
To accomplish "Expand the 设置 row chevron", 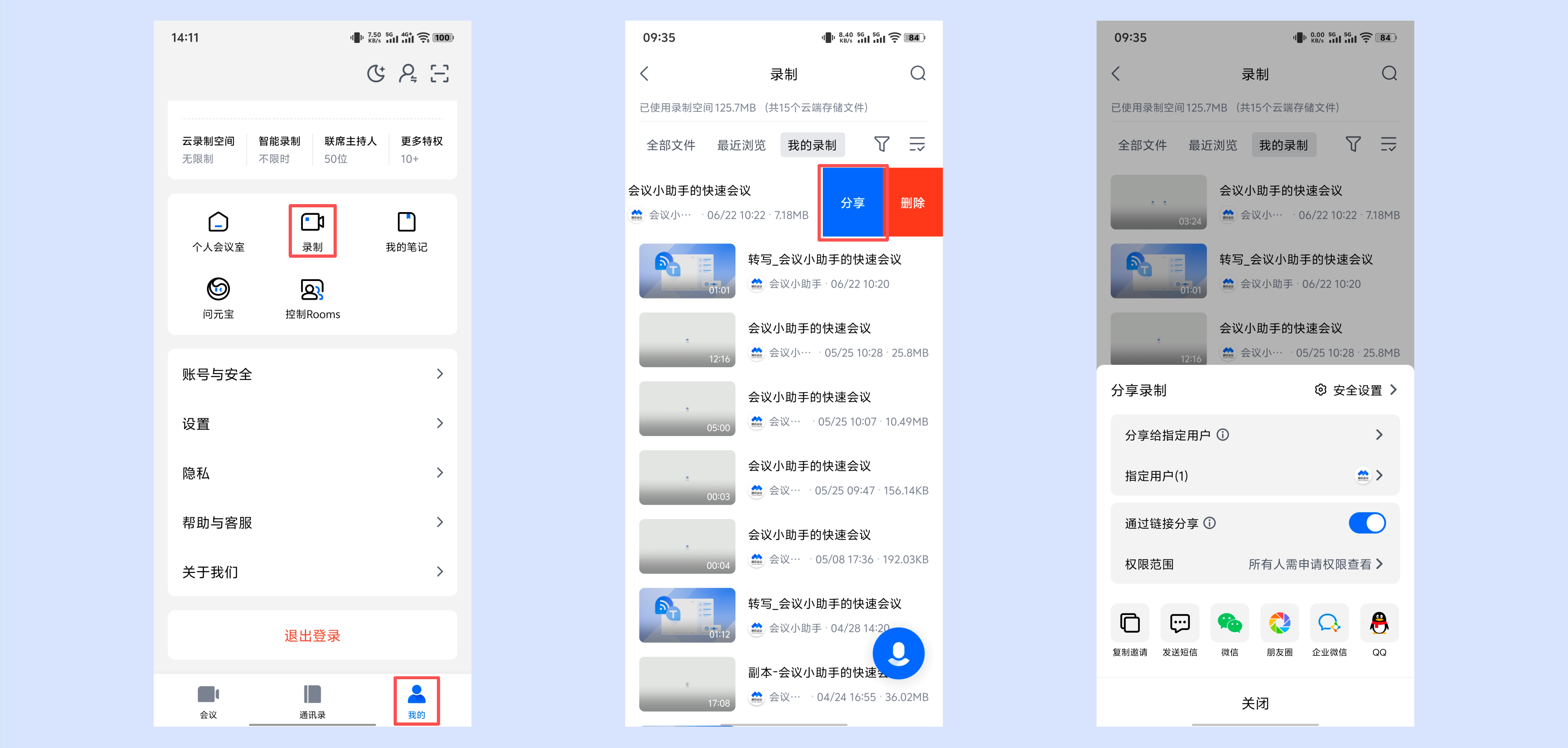I will 439,423.
